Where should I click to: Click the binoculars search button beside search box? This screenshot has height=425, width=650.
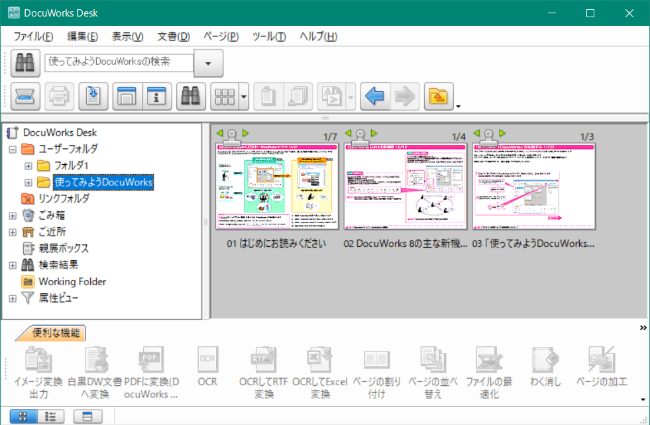coord(25,63)
